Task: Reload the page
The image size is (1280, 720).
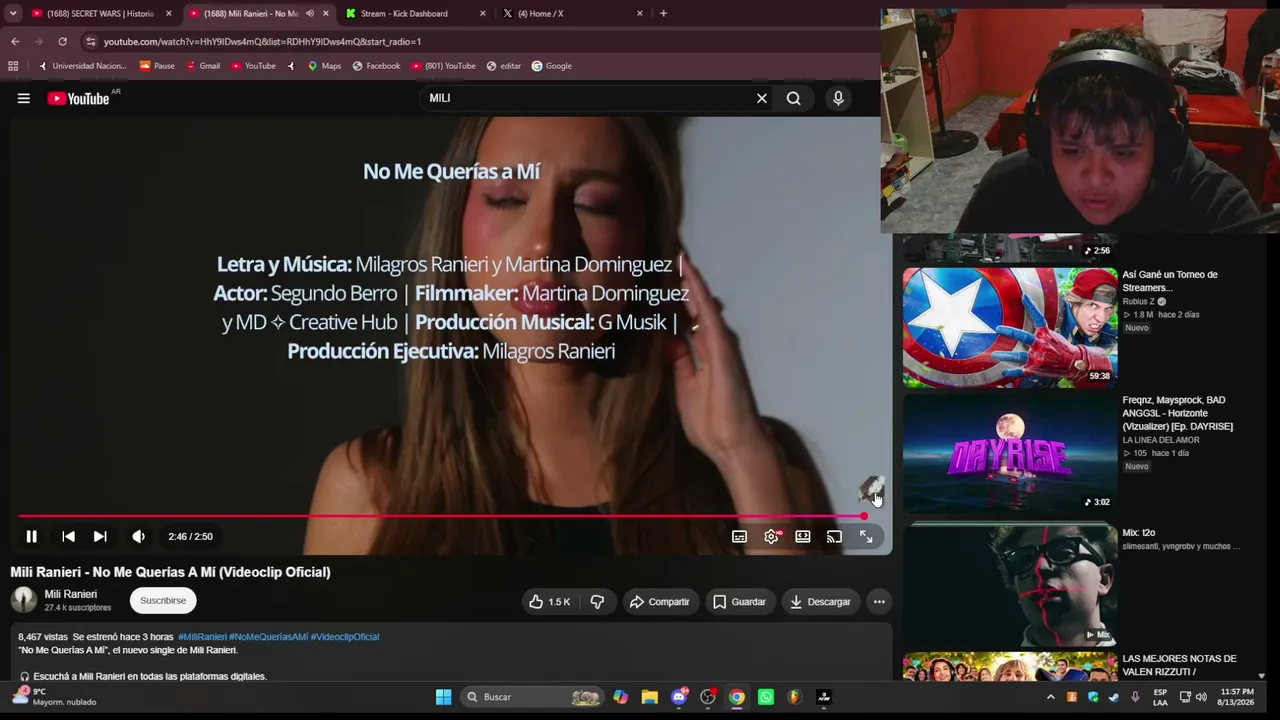Action: 62,42
